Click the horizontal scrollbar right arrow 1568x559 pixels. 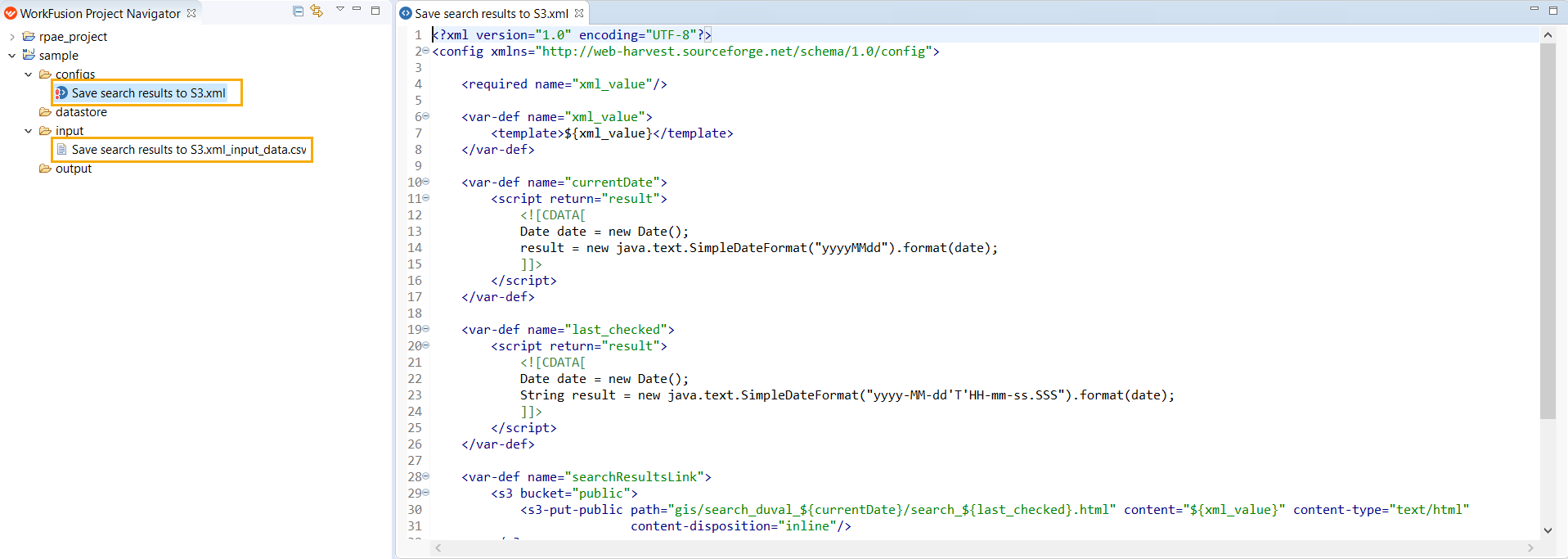pos(1530,548)
